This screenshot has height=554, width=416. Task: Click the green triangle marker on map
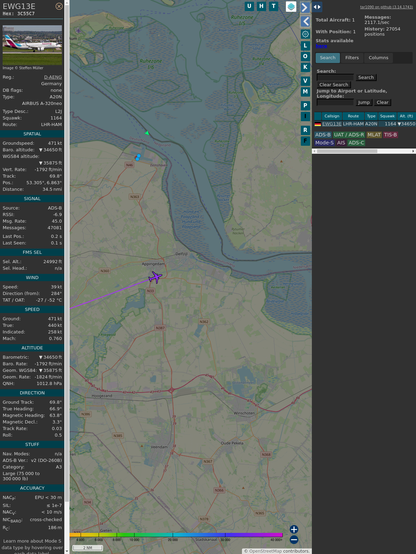(147, 133)
